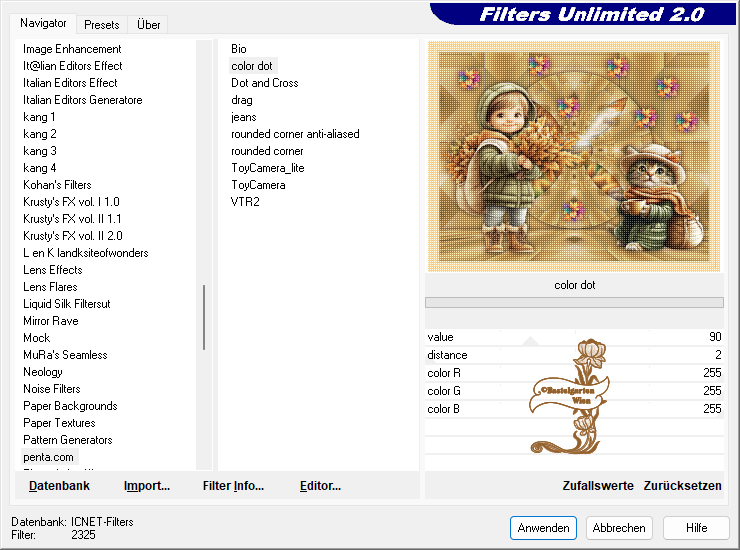The height and width of the screenshot is (550, 740).
Task: Select Pattern Generators category
Action: [67, 440]
